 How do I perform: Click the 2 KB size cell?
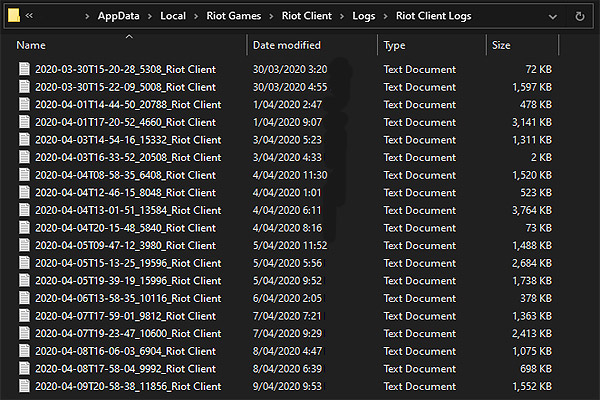(541, 157)
